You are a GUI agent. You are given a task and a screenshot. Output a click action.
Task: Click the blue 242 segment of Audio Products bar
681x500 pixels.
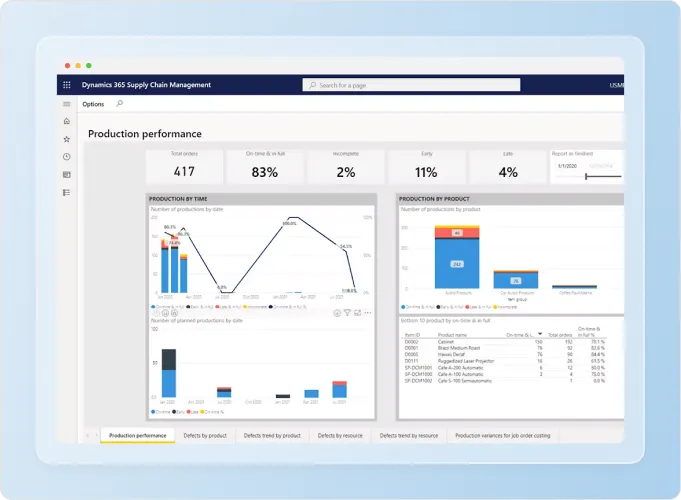coord(457,264)
